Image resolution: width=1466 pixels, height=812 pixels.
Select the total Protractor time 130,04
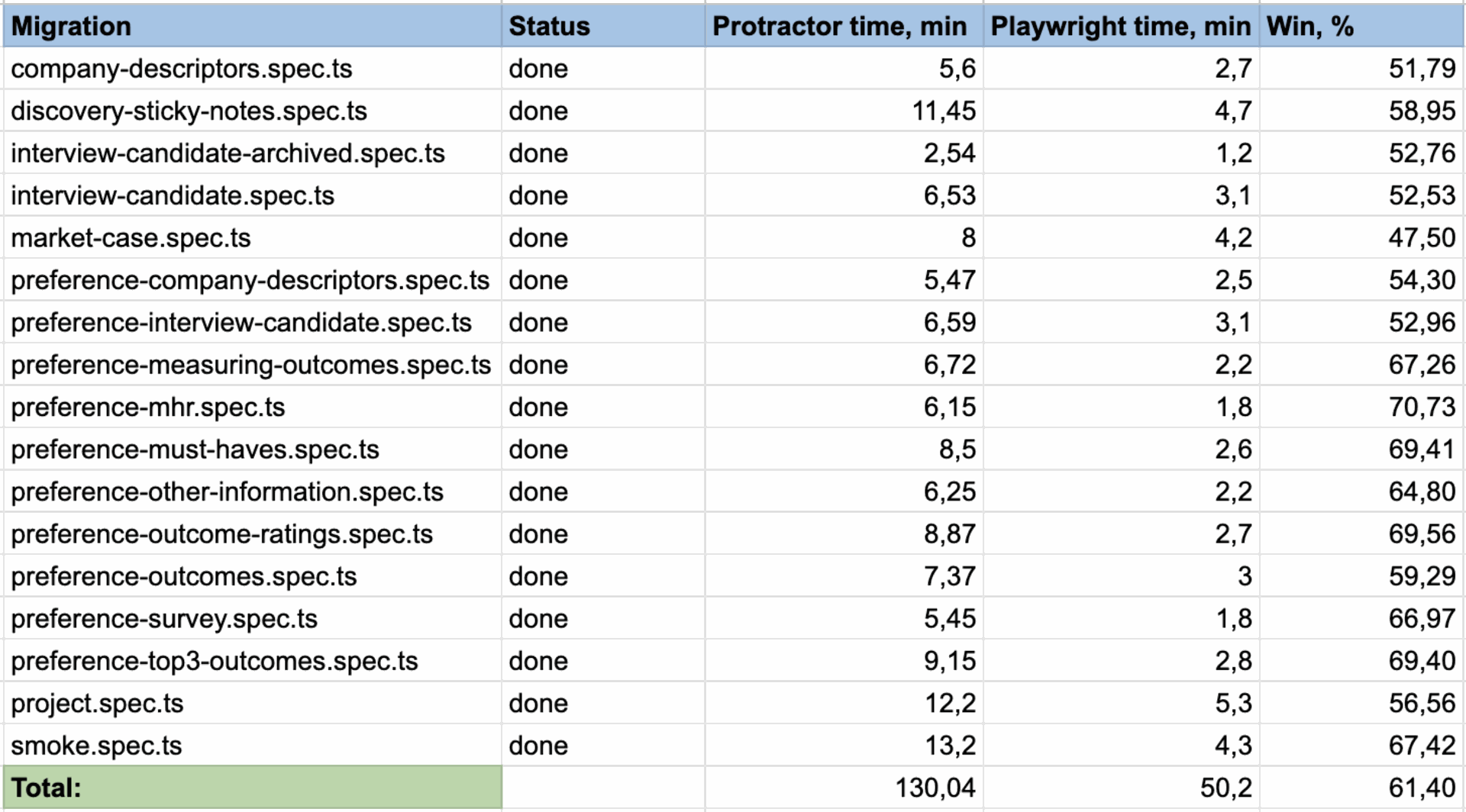click(935, 788)
